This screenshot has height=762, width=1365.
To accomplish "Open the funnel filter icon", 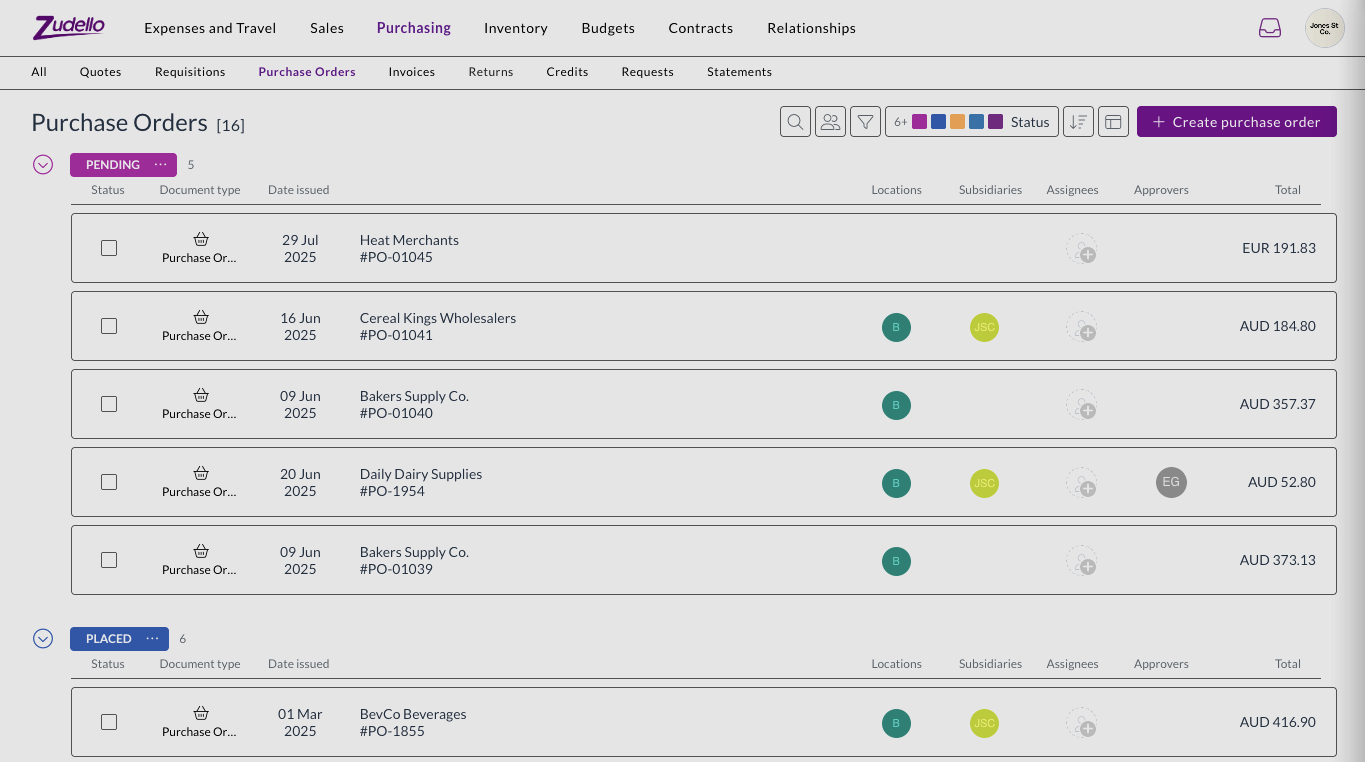I will coord(866,122).
